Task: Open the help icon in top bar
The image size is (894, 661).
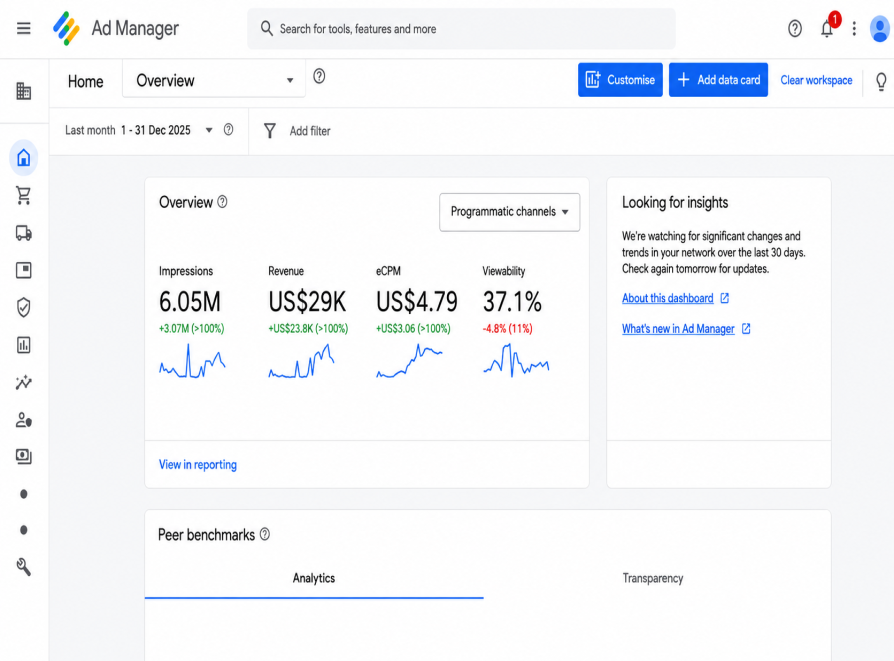Action: tap(795, 28)
